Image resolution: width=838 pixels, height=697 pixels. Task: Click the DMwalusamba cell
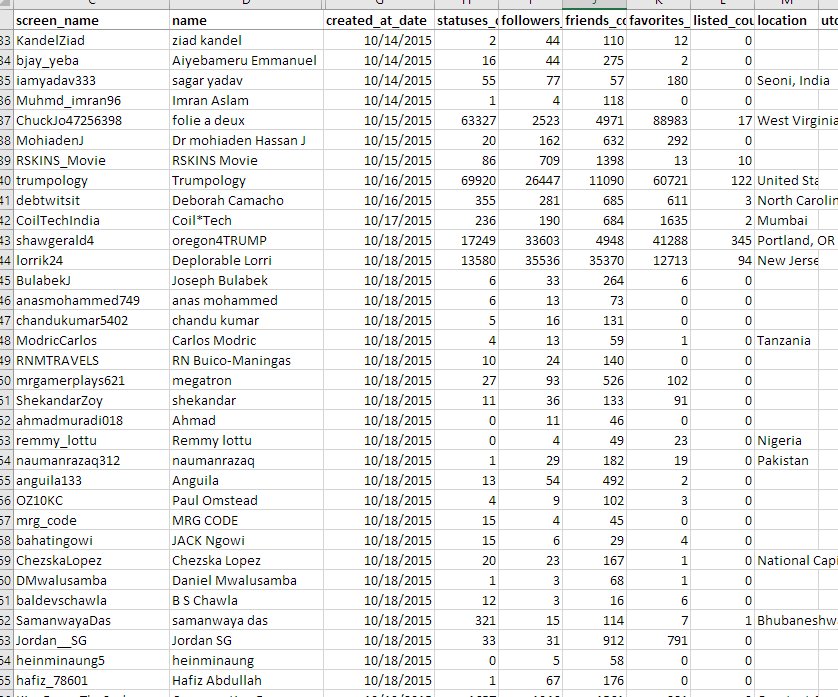click(x=91, y=580)
